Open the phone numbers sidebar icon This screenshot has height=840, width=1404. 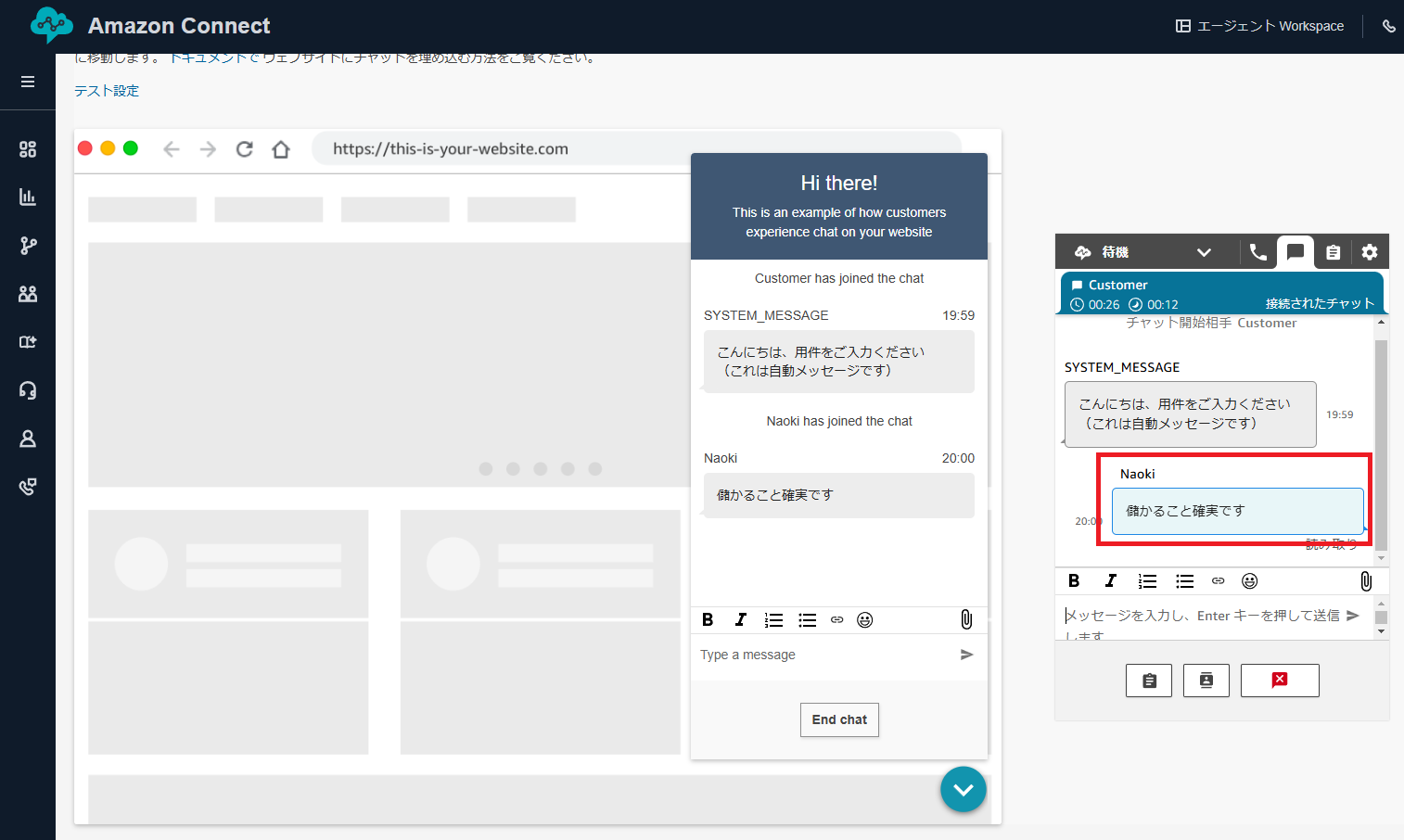point(28,487)
